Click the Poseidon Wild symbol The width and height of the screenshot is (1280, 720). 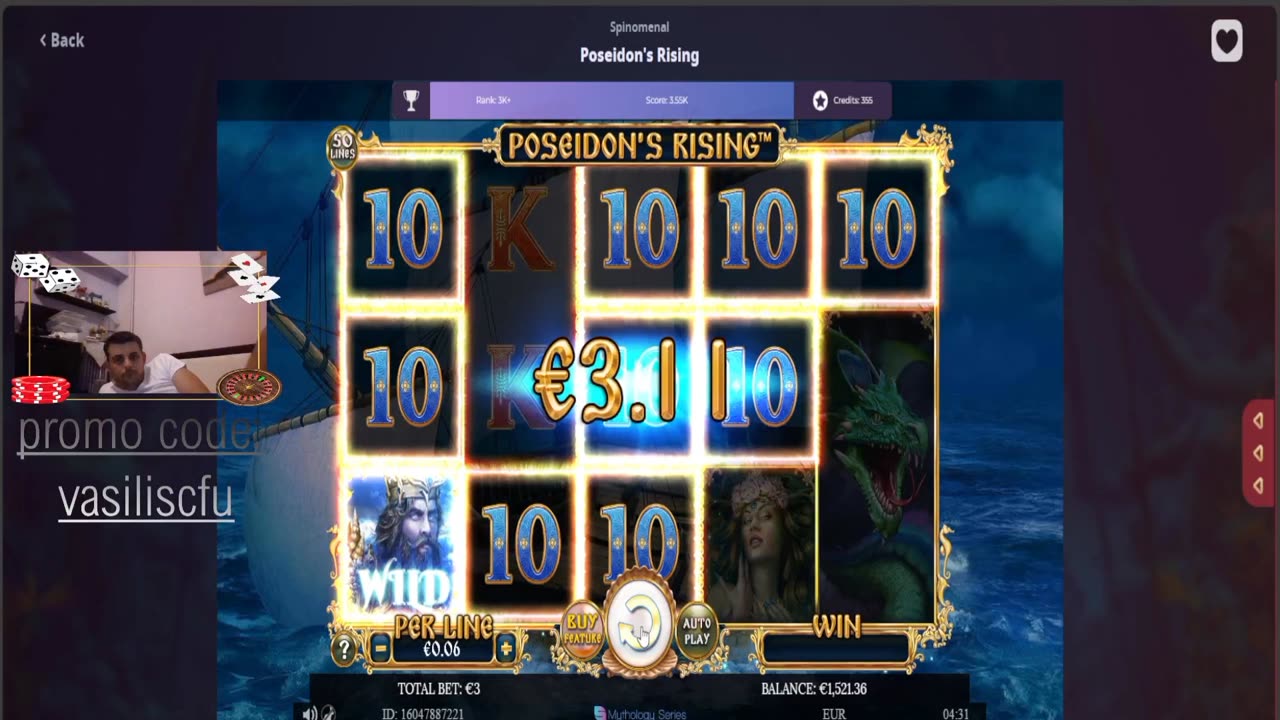[x=401, y=543]
